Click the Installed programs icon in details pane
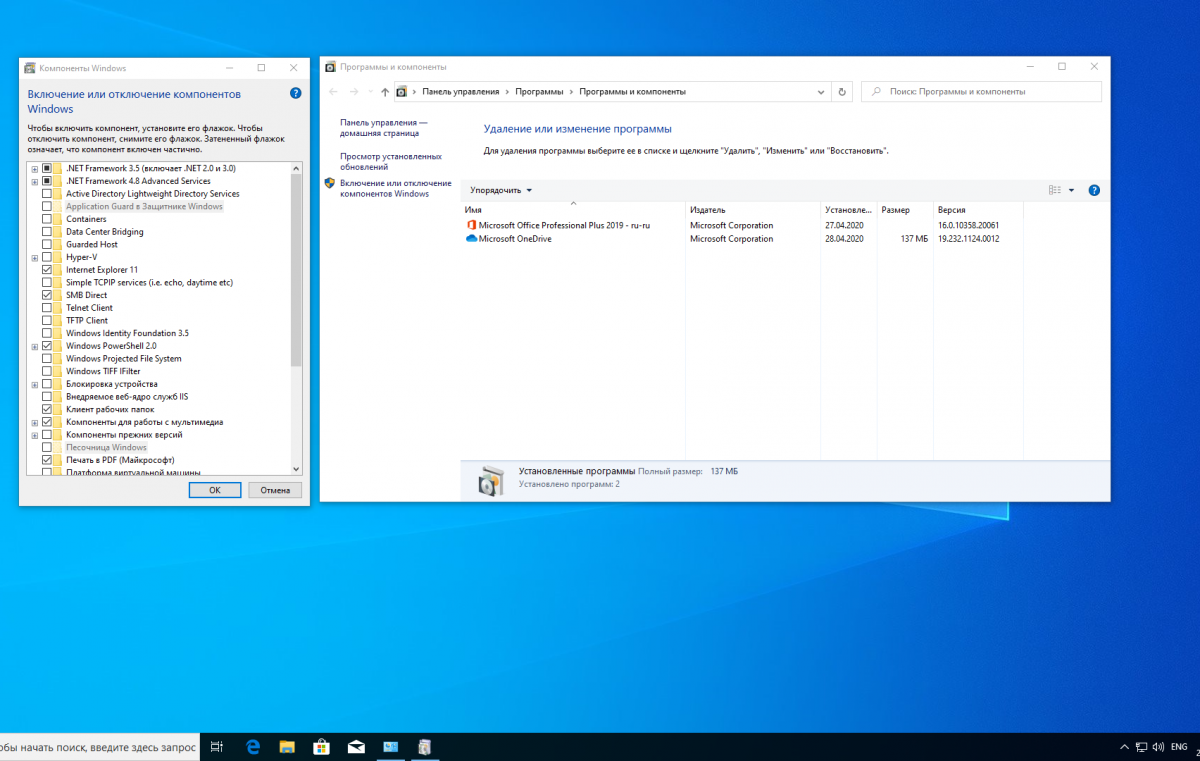The height and width of the screenshot is (761, 1200). coord(491,480)
